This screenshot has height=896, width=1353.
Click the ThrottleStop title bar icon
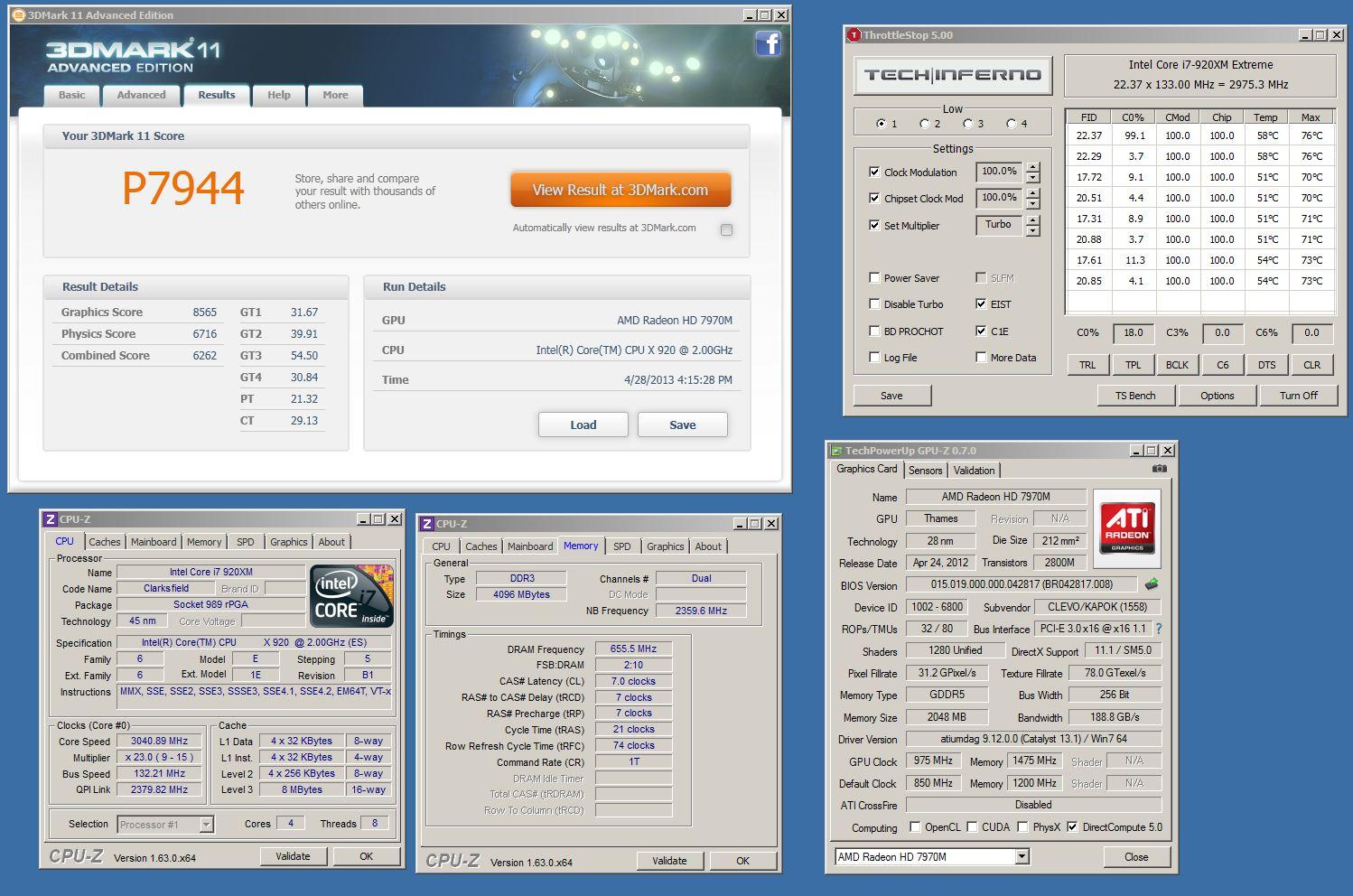coord(854,35)
